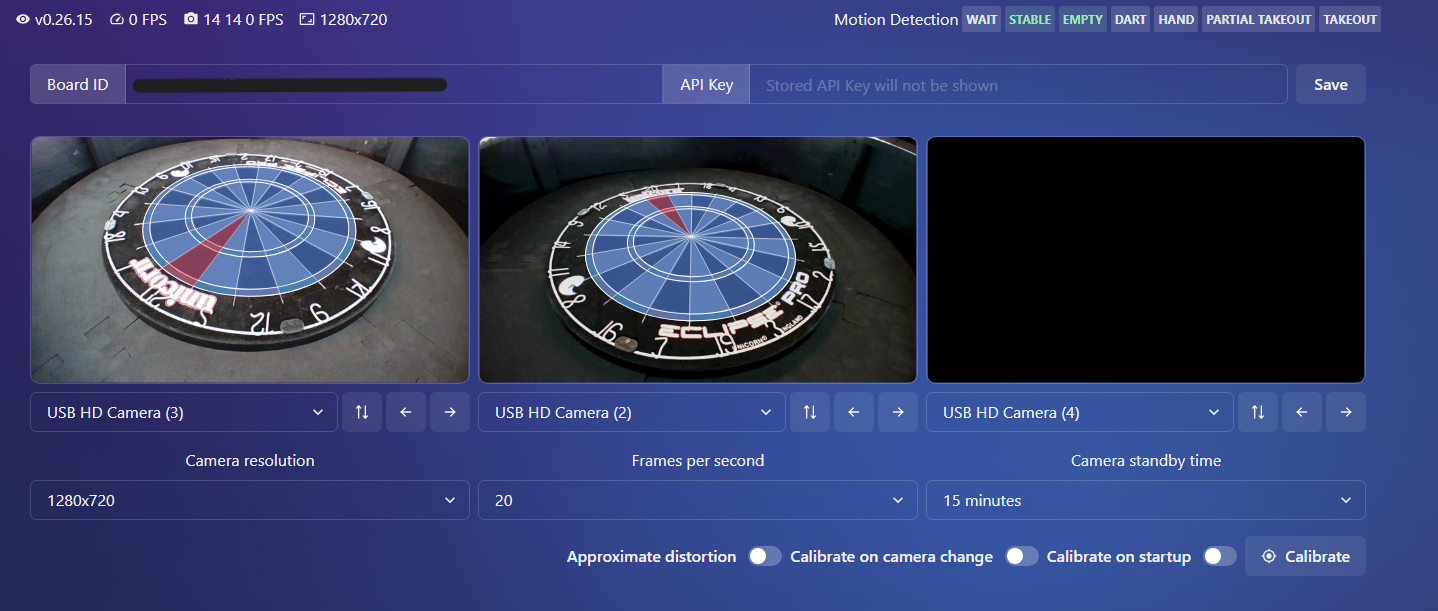Open the USB HD Camera (4) dropdown
The height and width of the screenshot is (611, 1438).
click(x=1080, y=412)
